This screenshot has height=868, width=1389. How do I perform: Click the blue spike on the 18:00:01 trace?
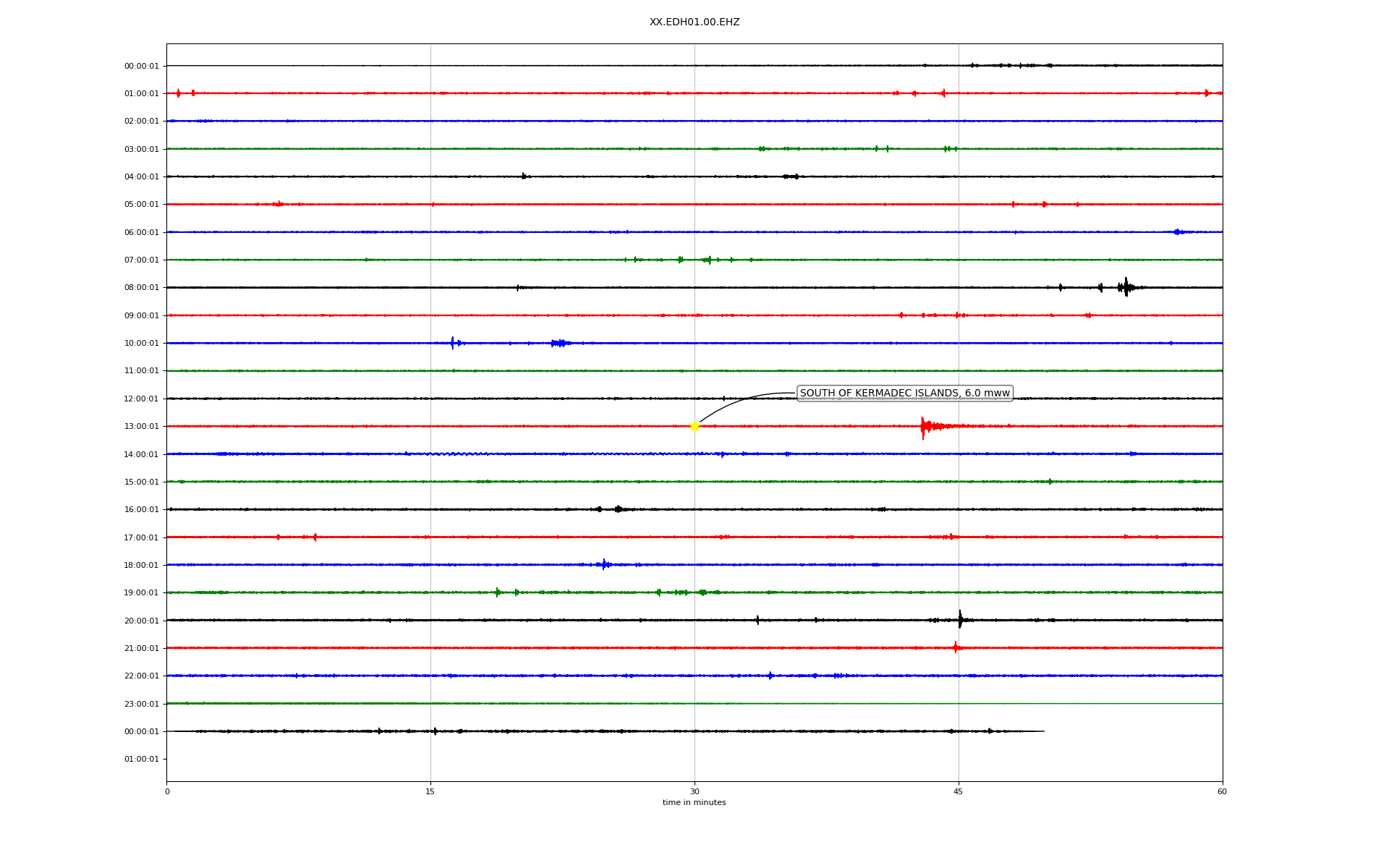point(605,564)
